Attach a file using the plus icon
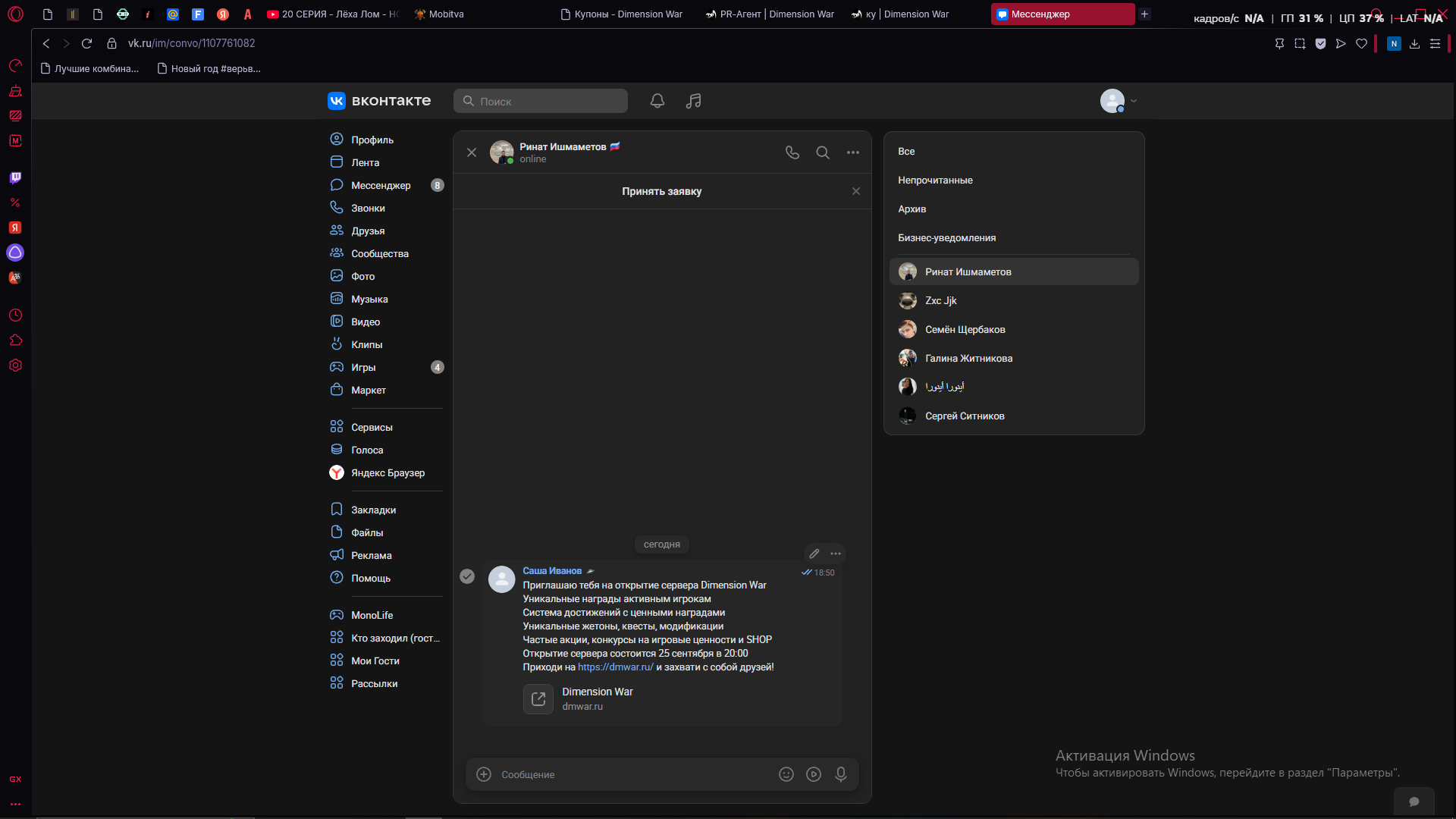This screenshot has height=819, width=1456. click(x=484, y=774)
